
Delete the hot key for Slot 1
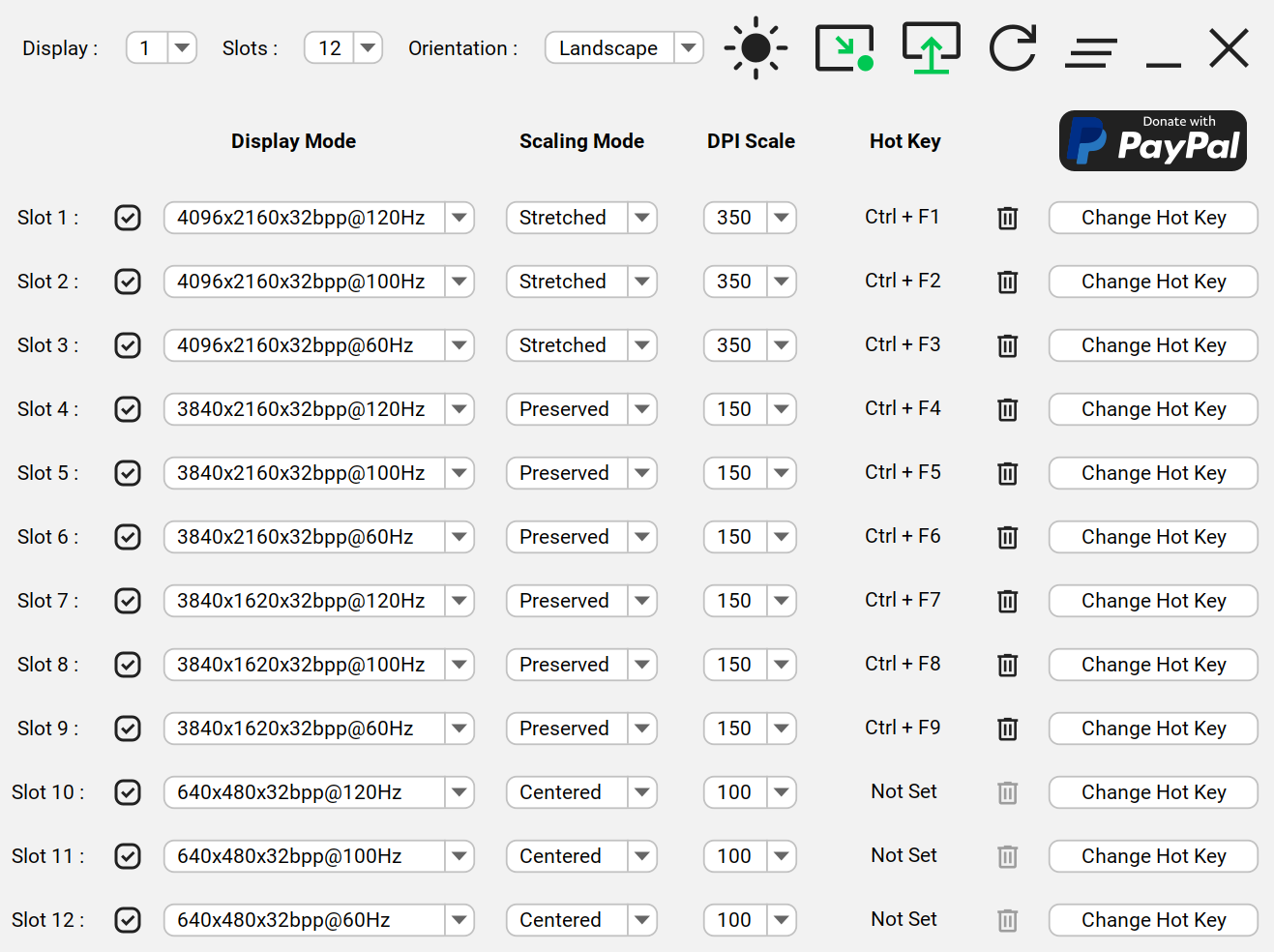(1007, 218)
